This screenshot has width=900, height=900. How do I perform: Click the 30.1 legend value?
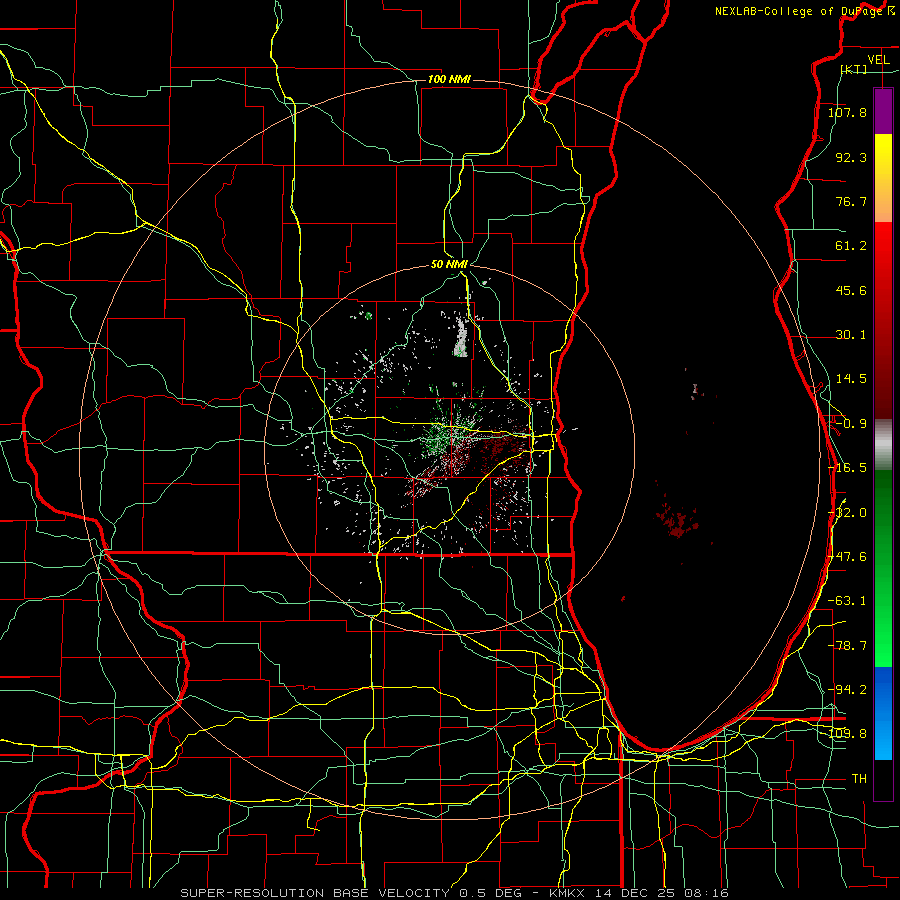tap(851, 335)
